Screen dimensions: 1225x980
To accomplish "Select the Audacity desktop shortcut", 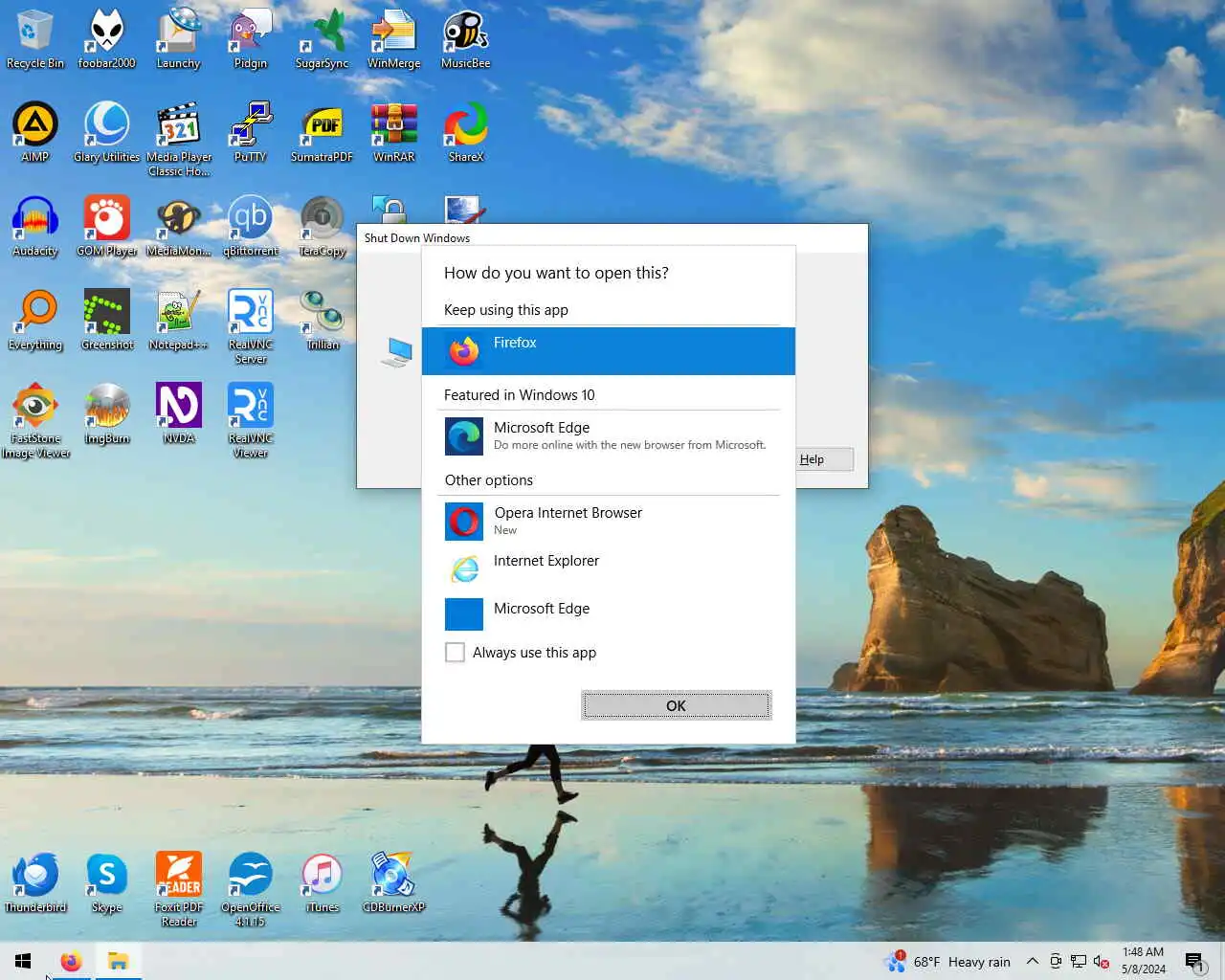I will point(35,226).
